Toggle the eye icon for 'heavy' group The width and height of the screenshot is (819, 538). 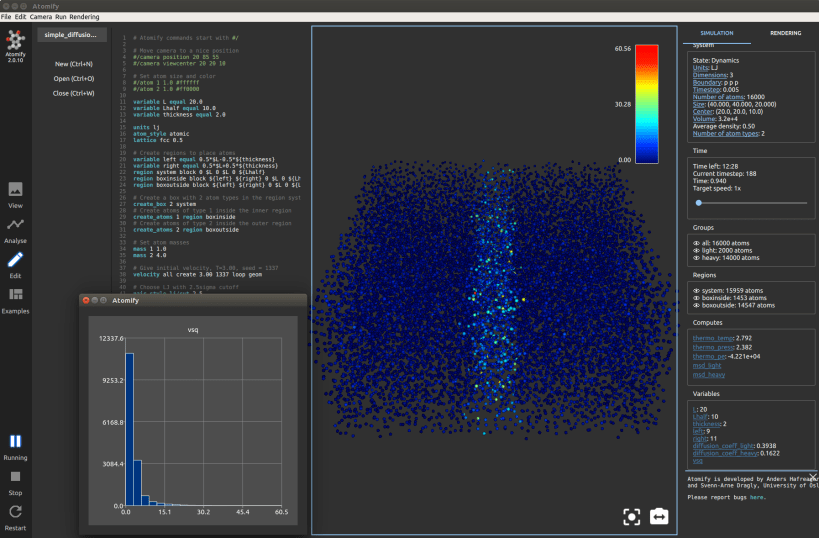[x=696, y=257]
